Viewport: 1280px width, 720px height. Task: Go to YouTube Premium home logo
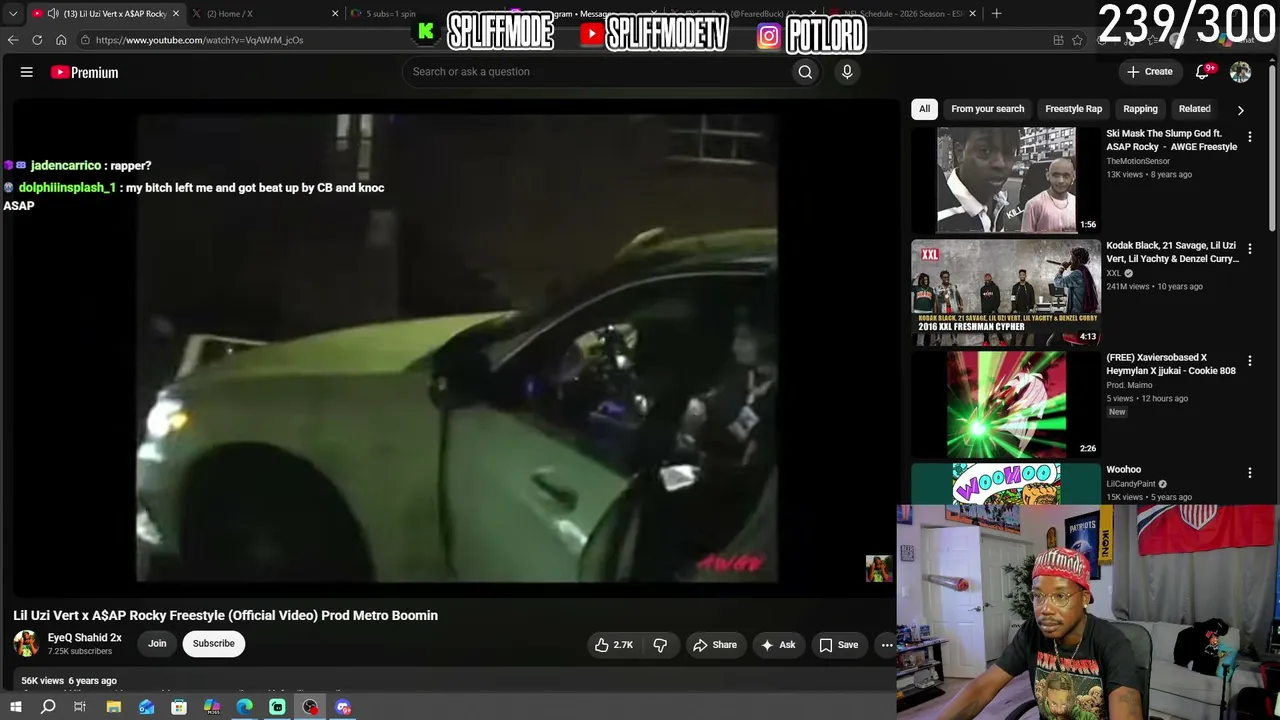point(85,72)
